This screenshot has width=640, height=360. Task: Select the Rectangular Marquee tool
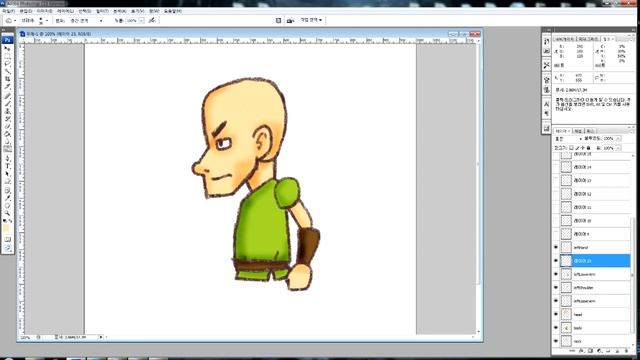pos(7,56)
